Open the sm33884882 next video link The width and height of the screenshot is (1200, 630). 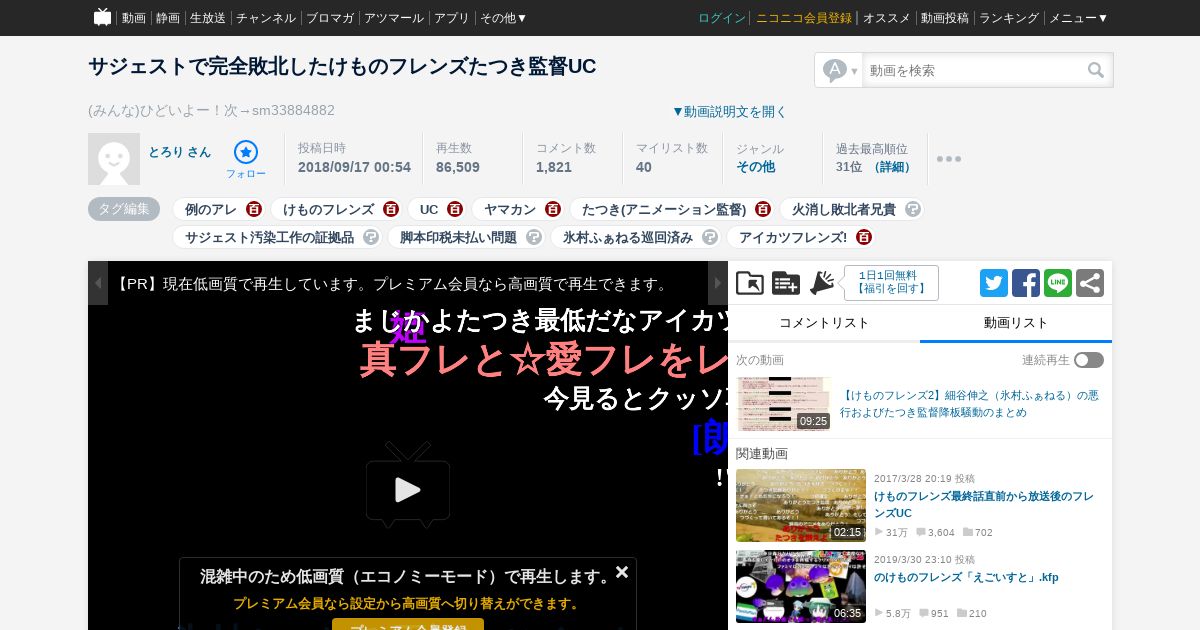[293, 111]
